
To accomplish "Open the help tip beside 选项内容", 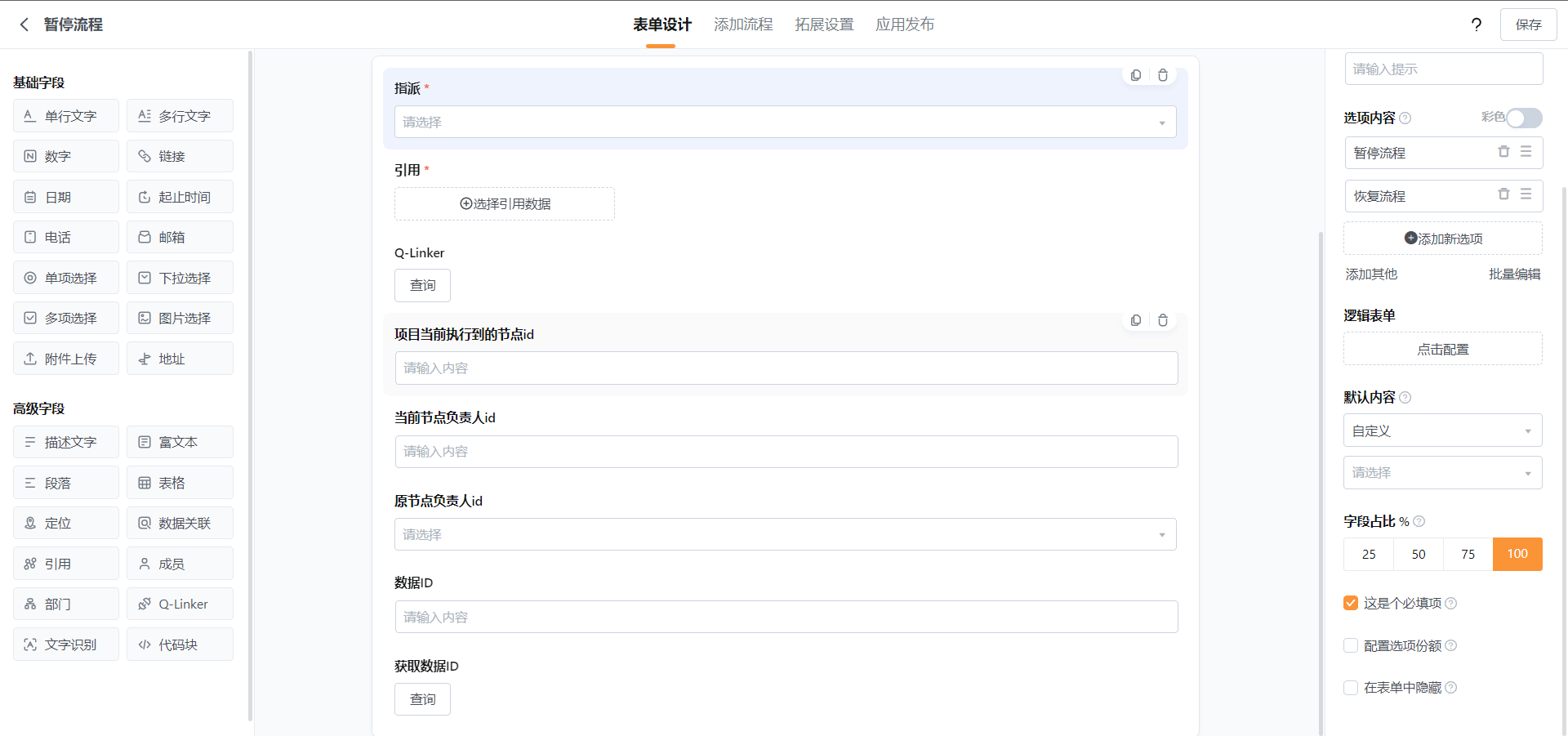I will [x=1405, y=118].
